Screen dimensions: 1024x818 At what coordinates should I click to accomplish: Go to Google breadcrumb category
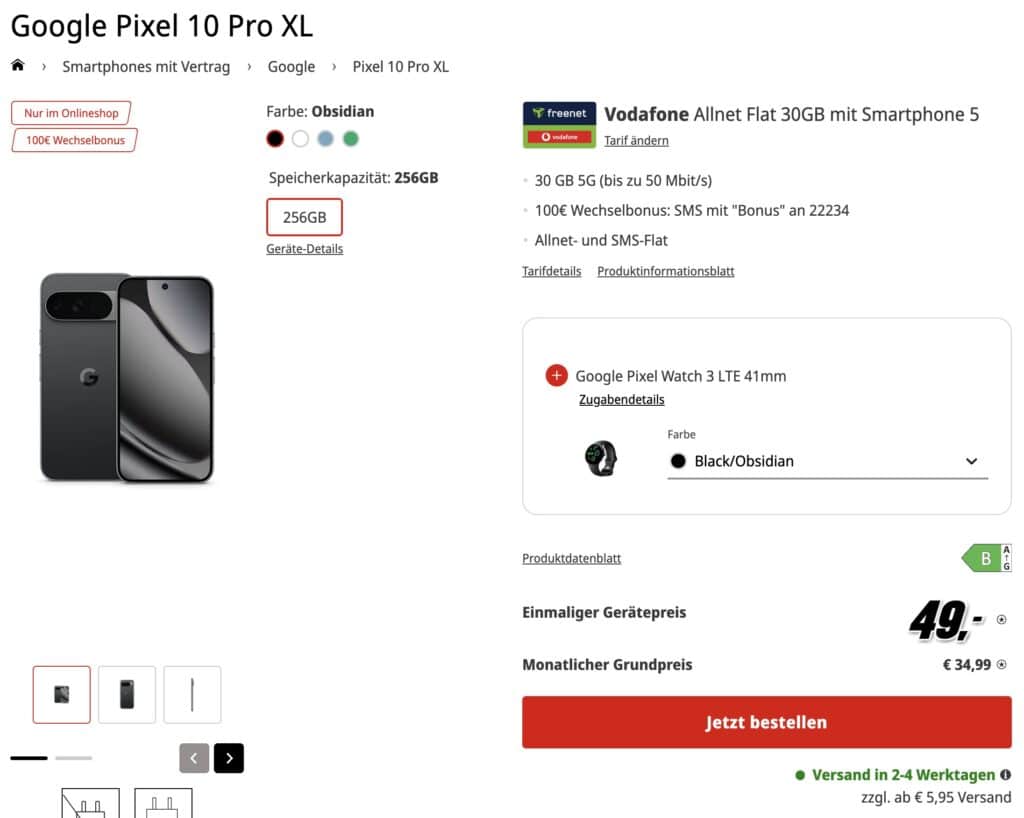point(291,67)
